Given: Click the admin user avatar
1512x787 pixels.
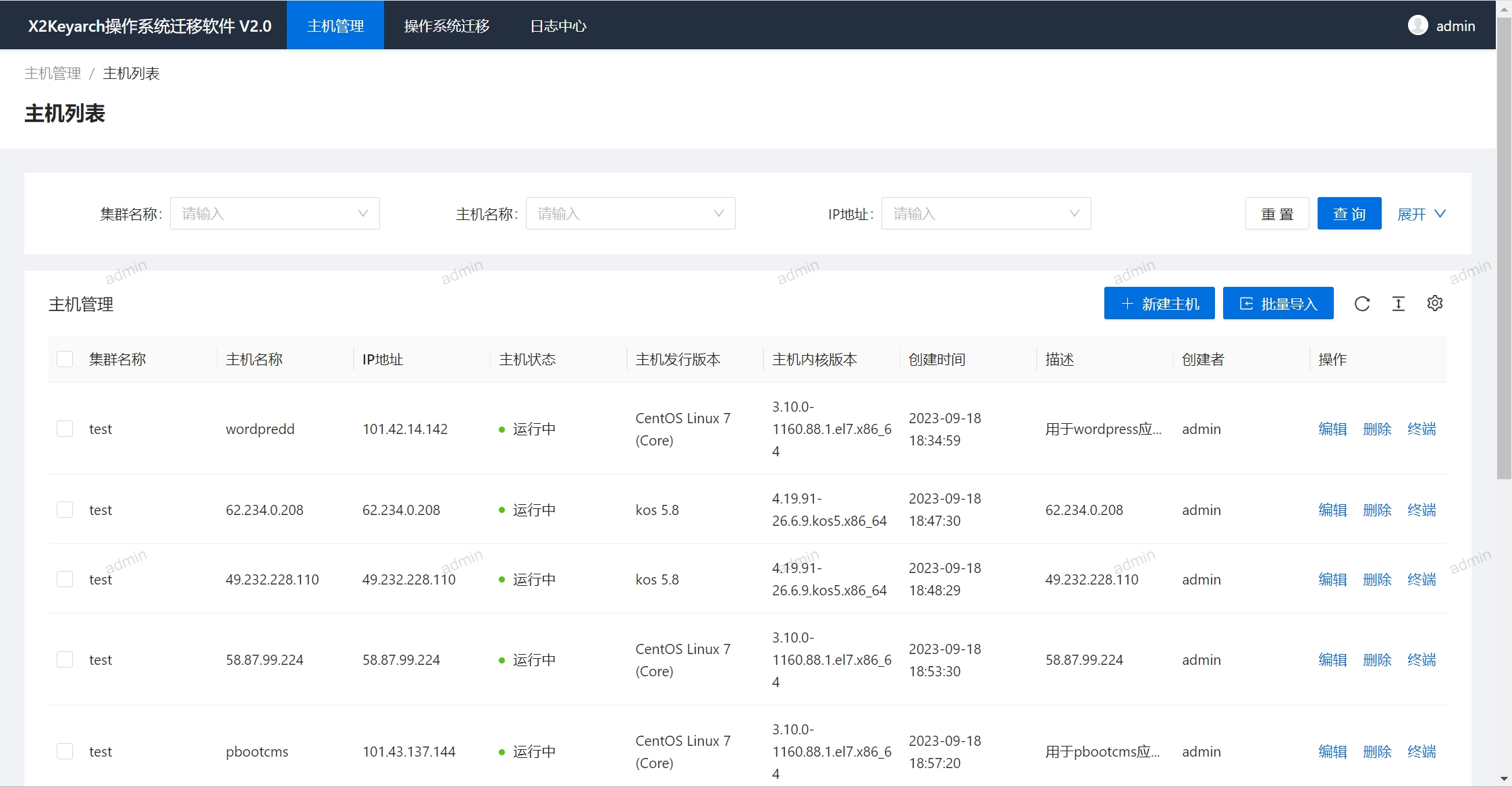Looking at the screenshot, I should 1417,26.
